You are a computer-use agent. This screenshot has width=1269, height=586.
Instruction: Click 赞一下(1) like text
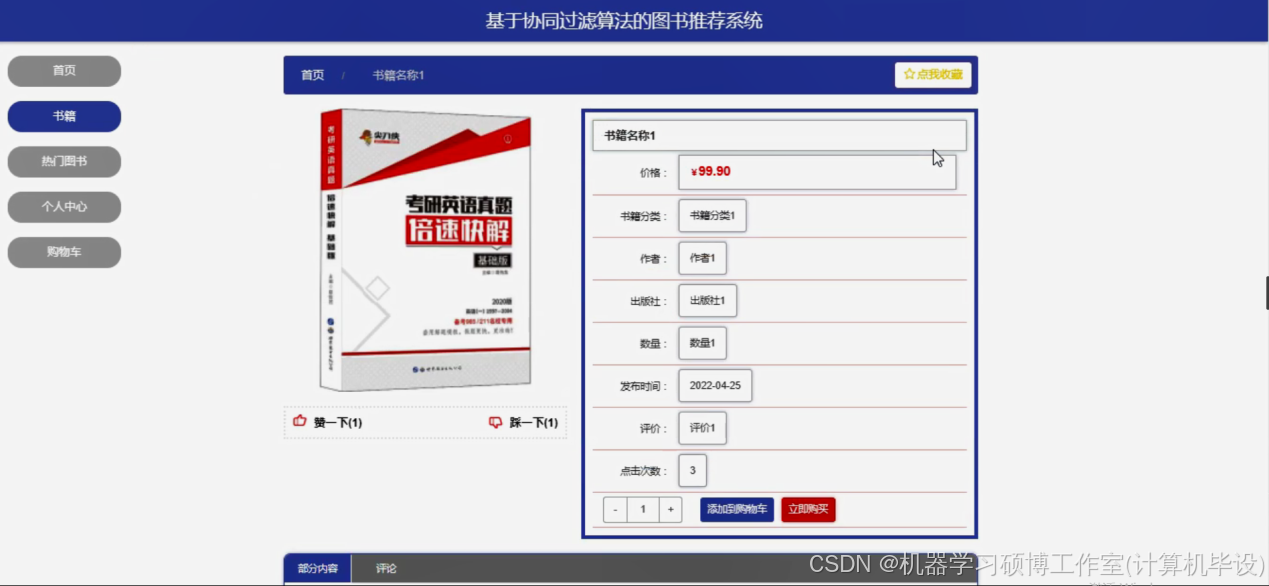coord(338,423)
